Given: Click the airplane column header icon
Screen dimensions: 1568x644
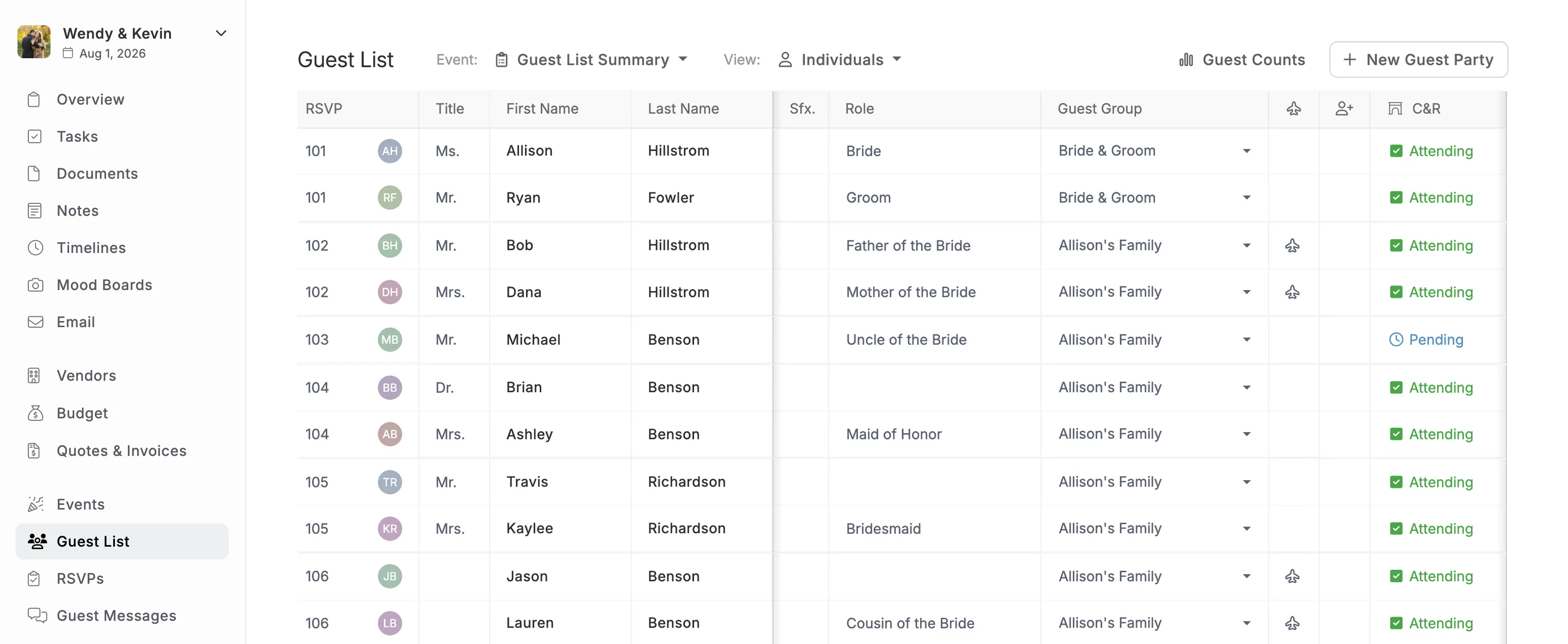Looking at the screenshot, I should [x=1293, y=109].
